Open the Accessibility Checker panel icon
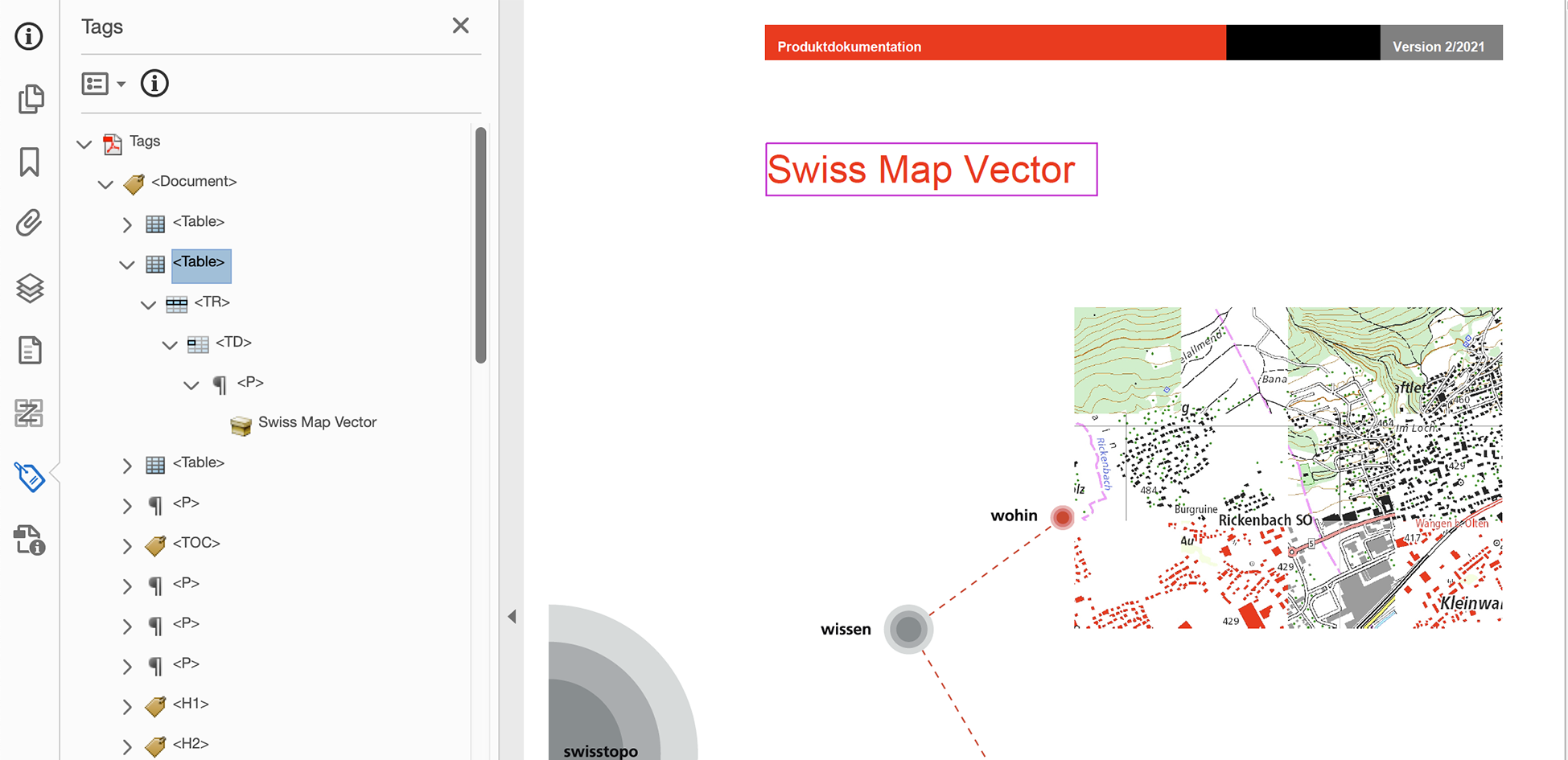Screen dimensions: 1568x760 coord(30,540)
